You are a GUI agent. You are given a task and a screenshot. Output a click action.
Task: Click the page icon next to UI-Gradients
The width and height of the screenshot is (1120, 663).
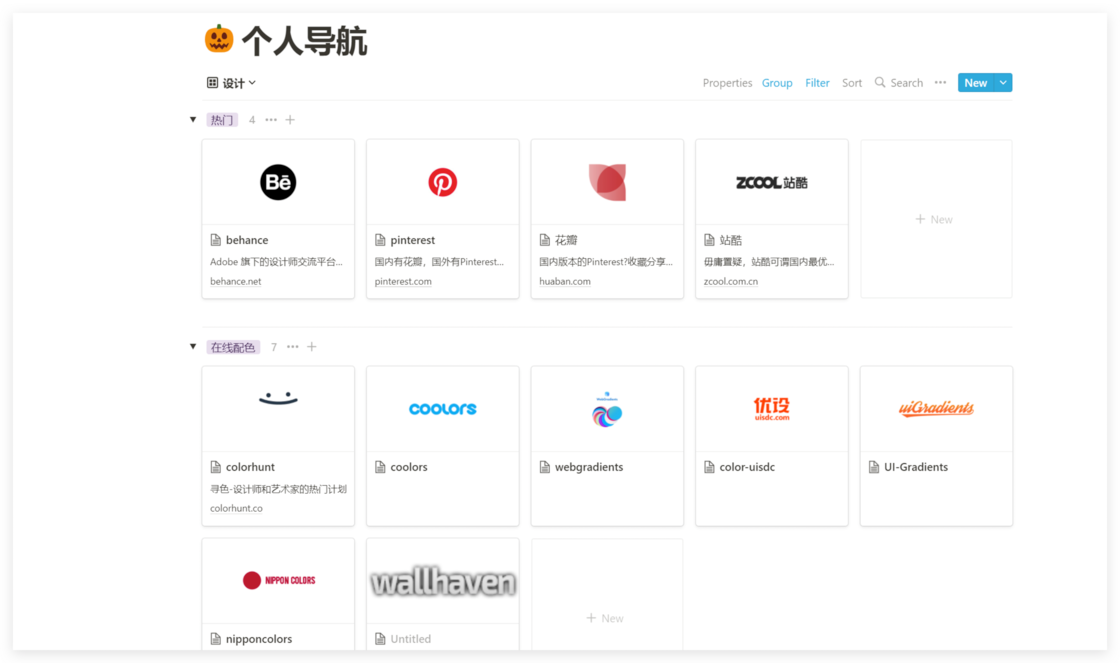point(874,467)
